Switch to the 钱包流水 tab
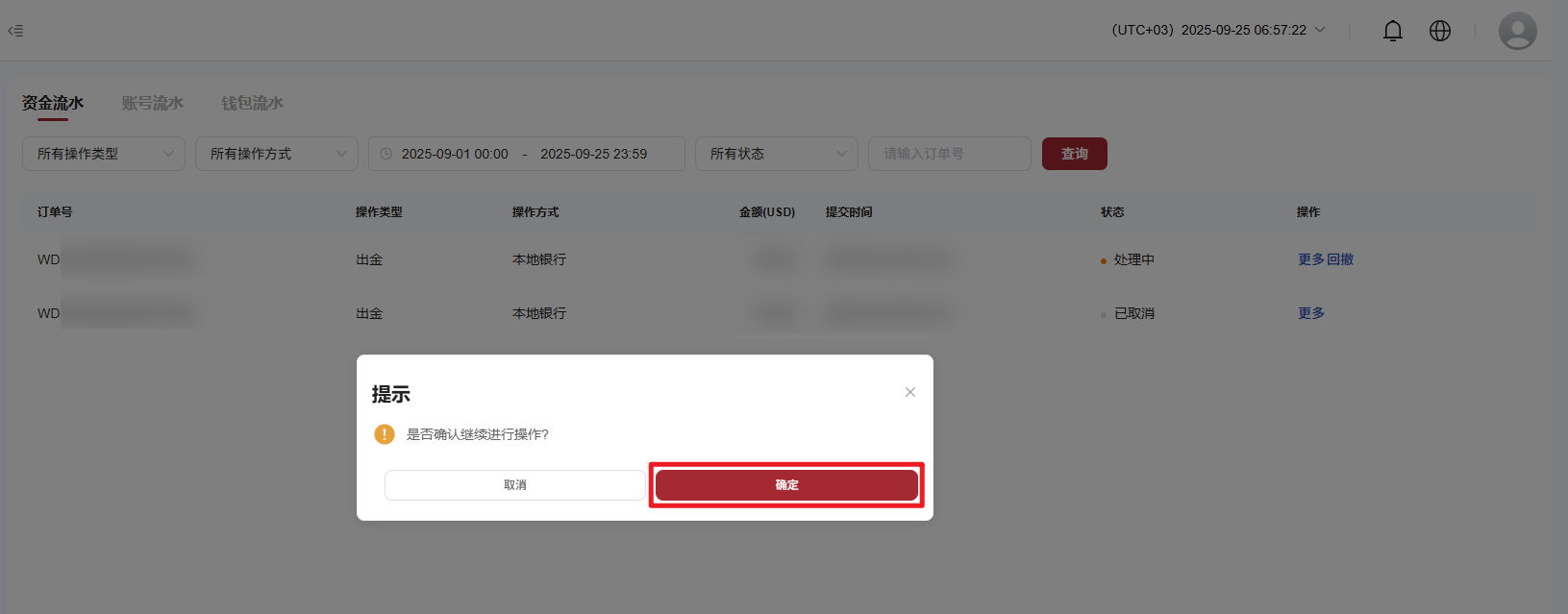This screenshot has width=1568, height=614. (x=253, y=103)
